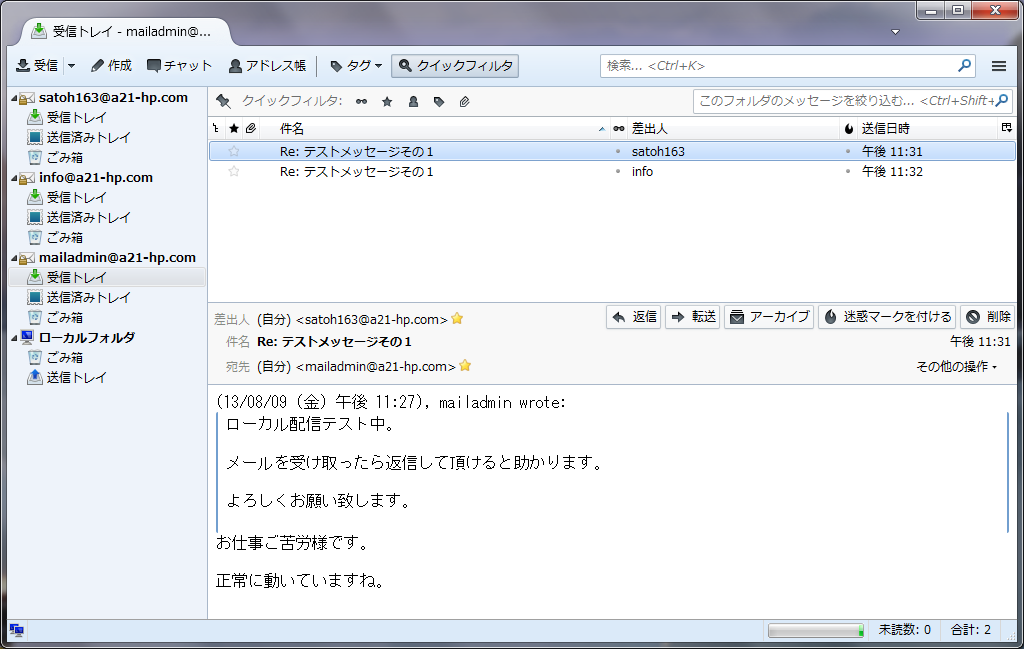Open 受信トレイ under info@a21-hp.com

(x=76, y=197)
